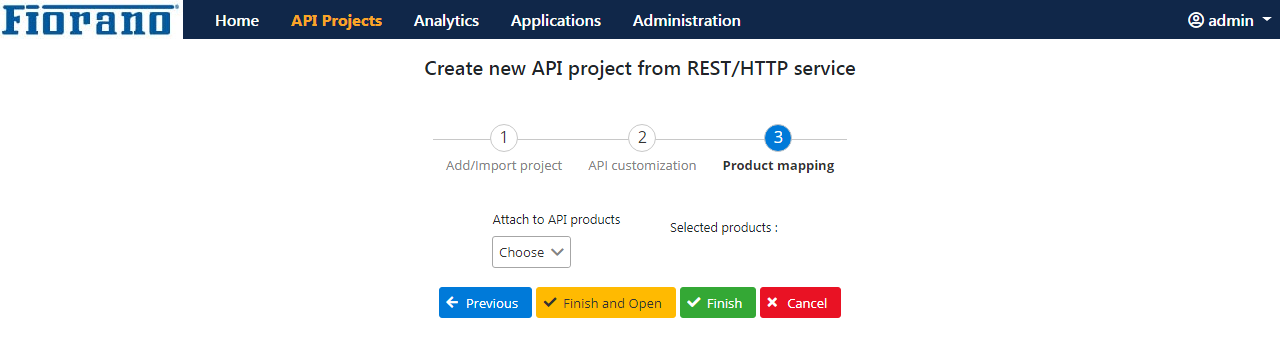Open the Choose API products dropdown
The height and width of the screenshot is (363, 1280).
(531, 252)
